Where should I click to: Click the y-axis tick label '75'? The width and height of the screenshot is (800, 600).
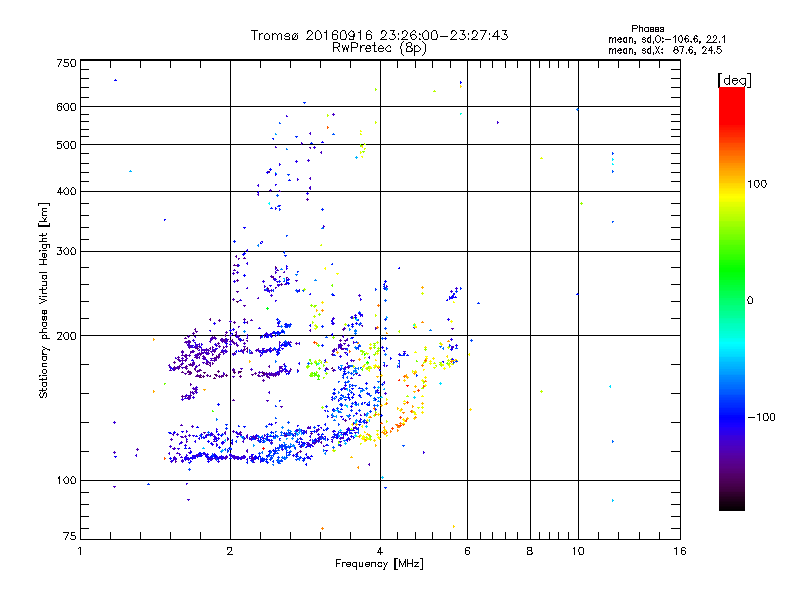70,536
